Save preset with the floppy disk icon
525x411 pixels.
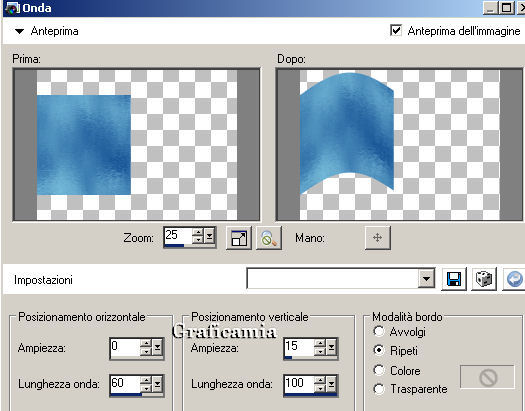[454, 279]
